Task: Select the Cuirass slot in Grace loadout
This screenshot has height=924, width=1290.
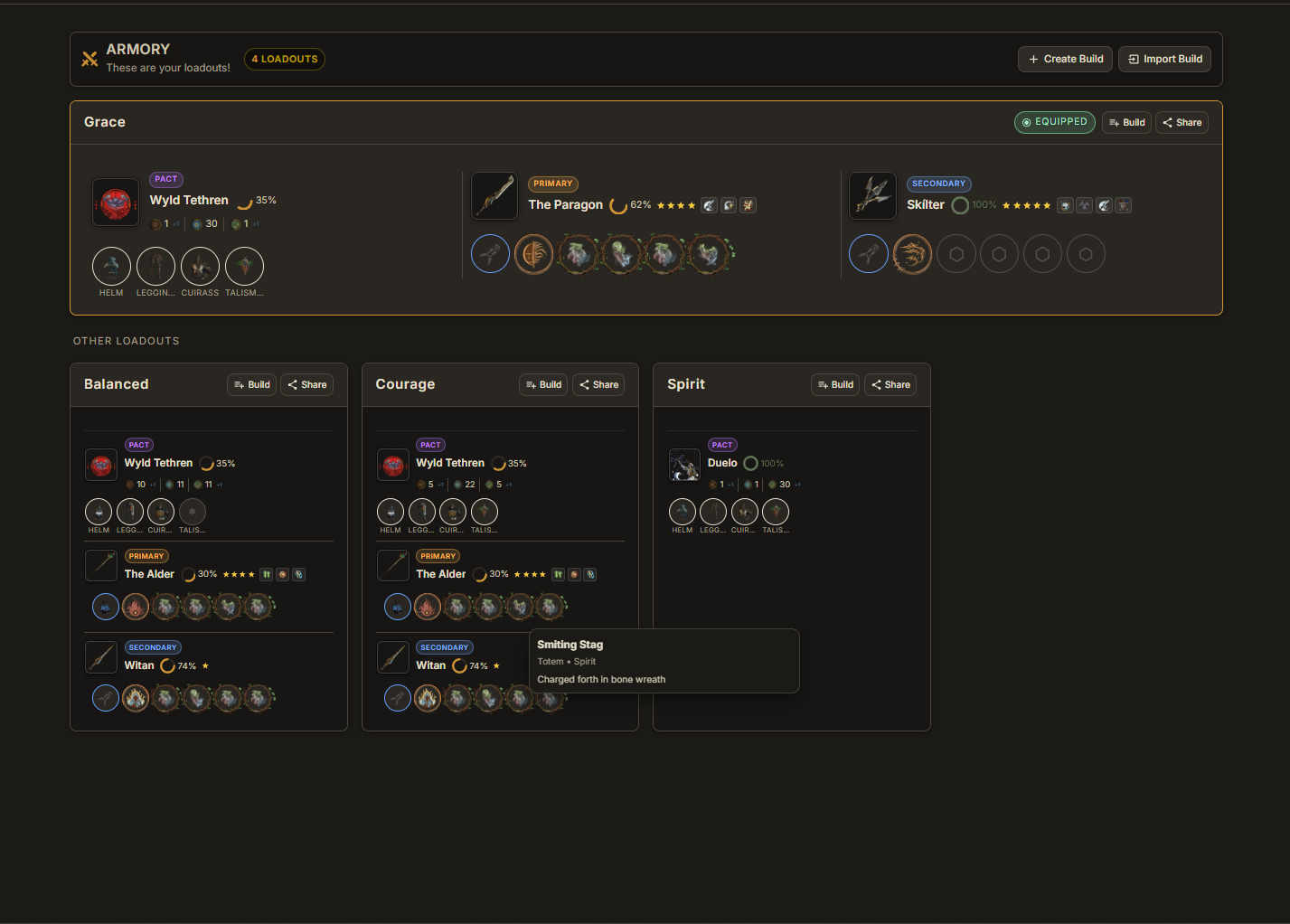Action: [x=200, y=266]
